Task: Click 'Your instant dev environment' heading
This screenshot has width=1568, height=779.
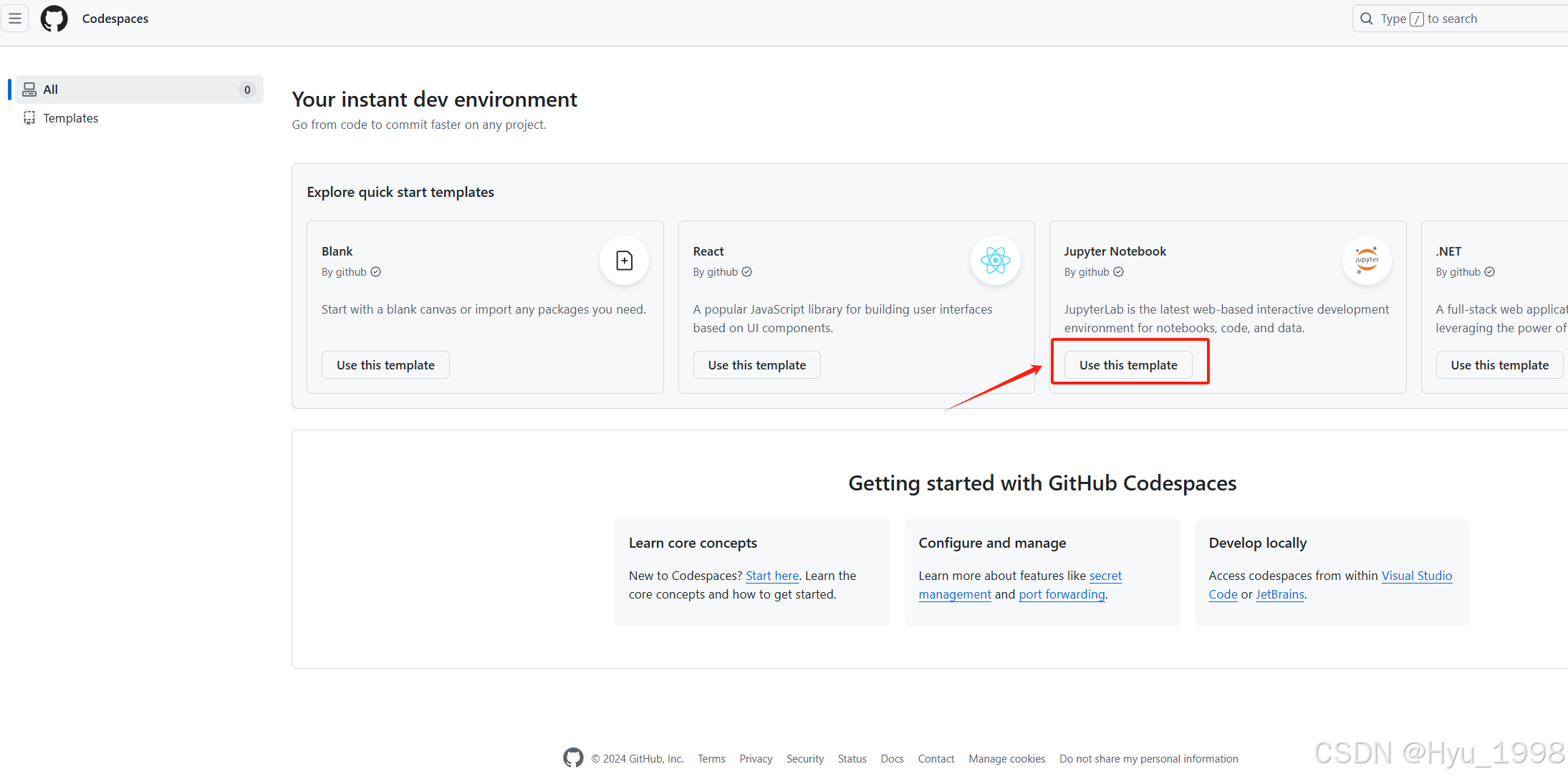Action: [434, 99]
